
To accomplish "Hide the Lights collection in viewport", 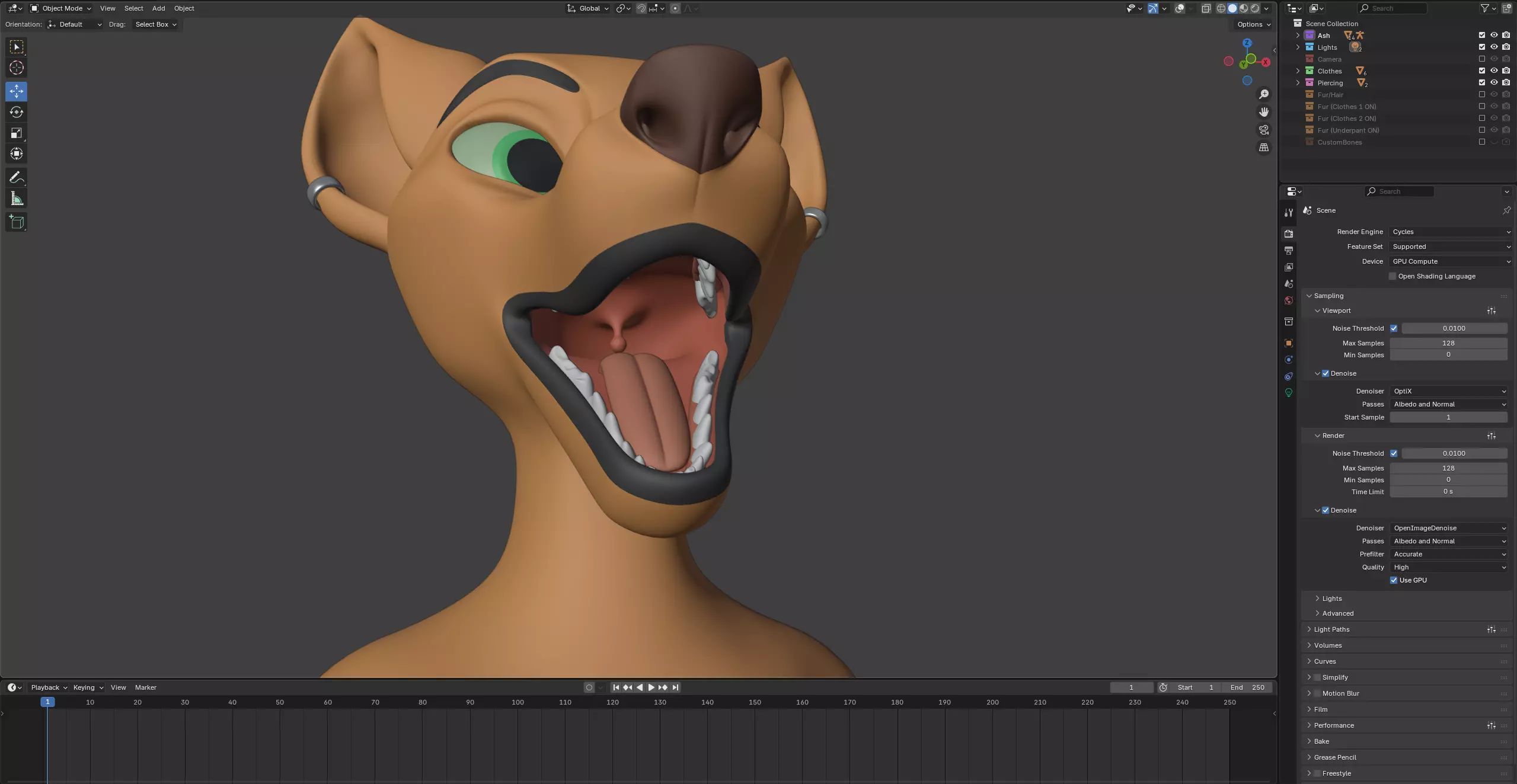I will pyautogui.click(x=1494, y=47).
